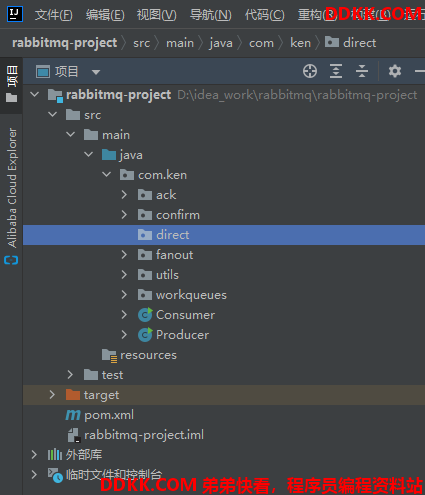Expand the workqueues package
The width and height of the screenshot is (425, 495).
124,295
